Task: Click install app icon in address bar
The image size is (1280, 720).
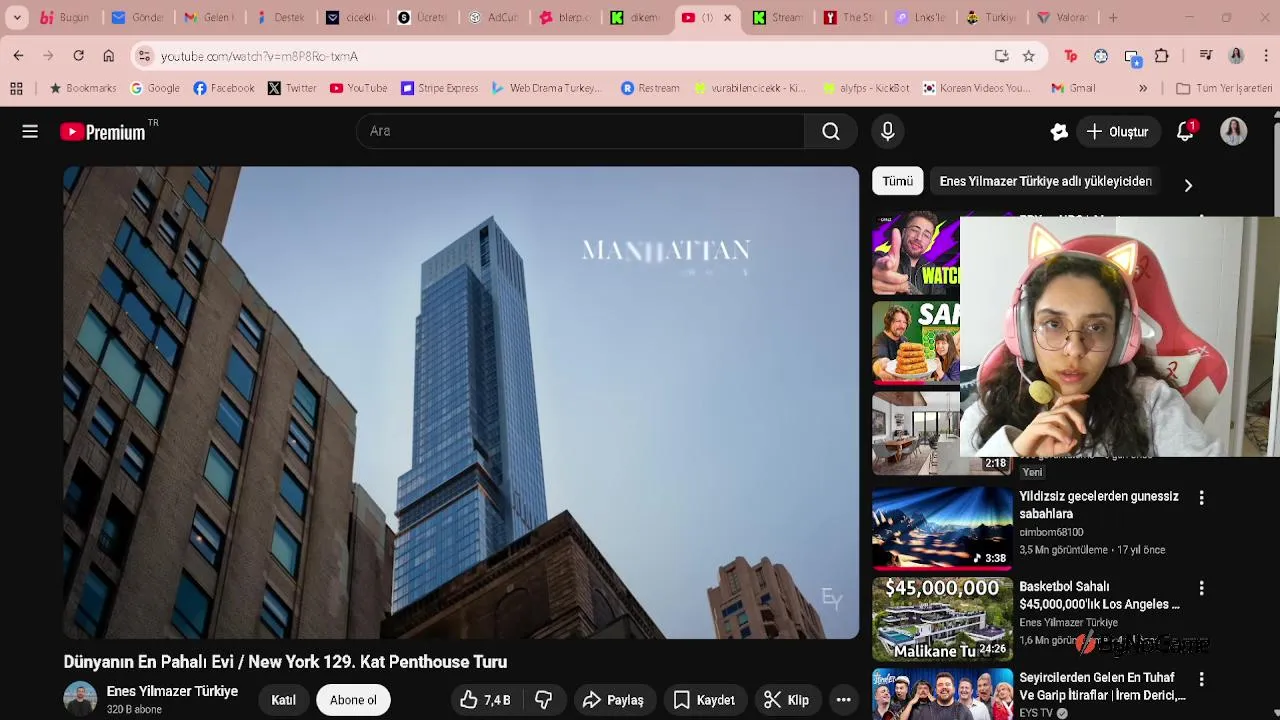Action: tap(1001, 56)
